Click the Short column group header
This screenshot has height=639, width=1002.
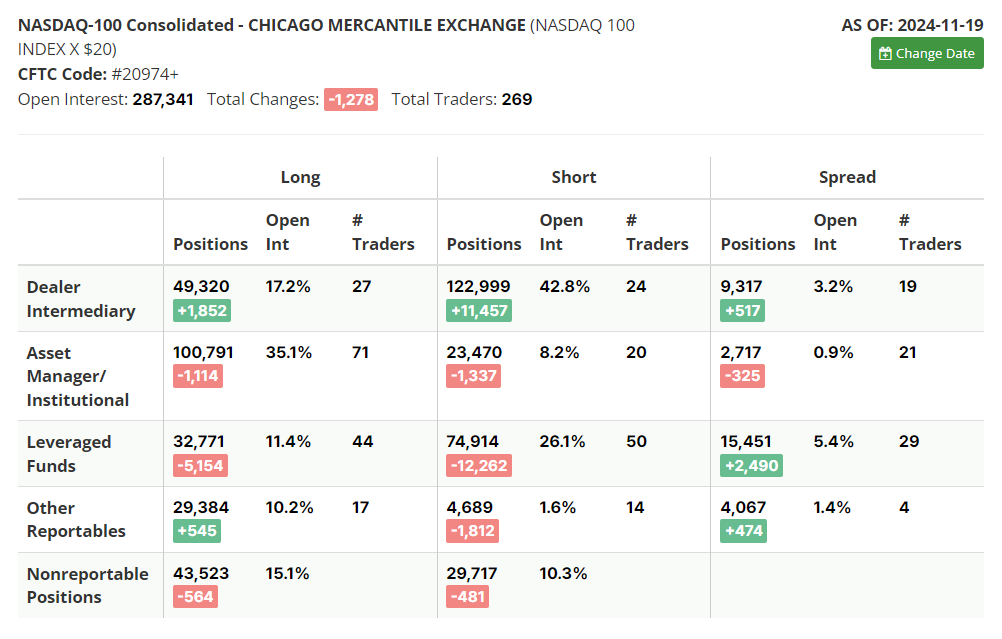click(574, 178)
